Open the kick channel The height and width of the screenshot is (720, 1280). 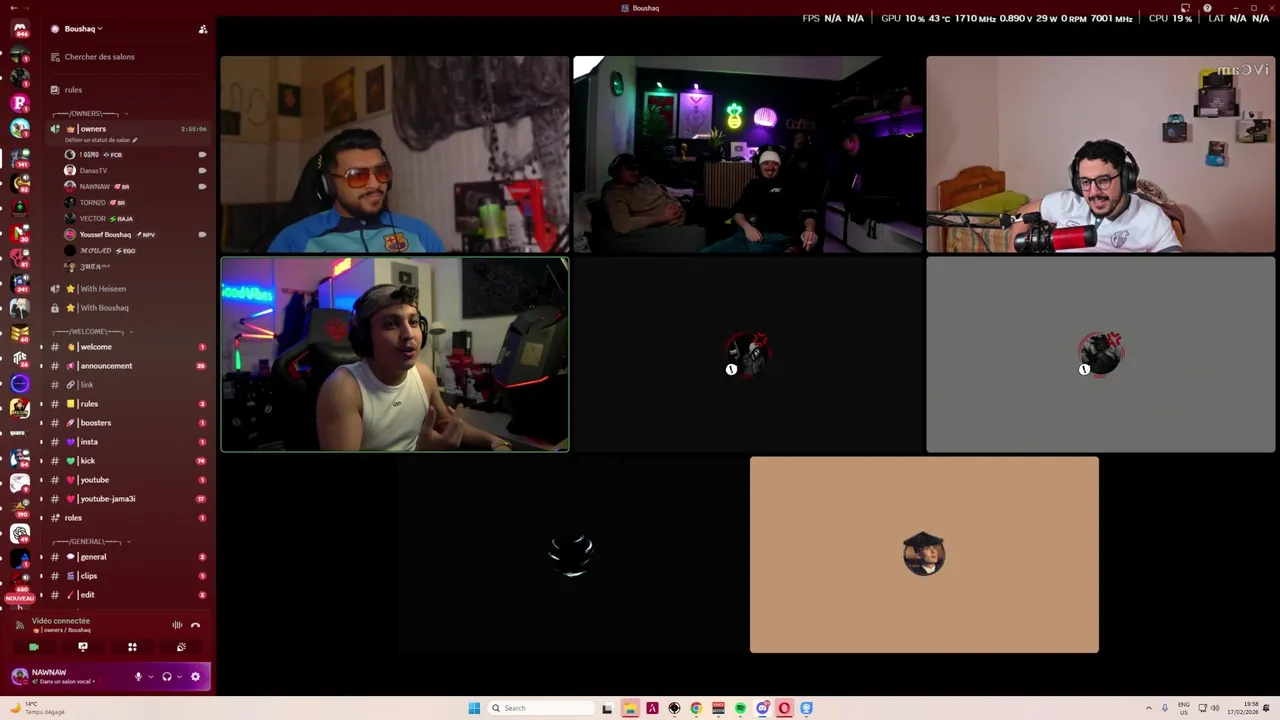tap(128, 461)
